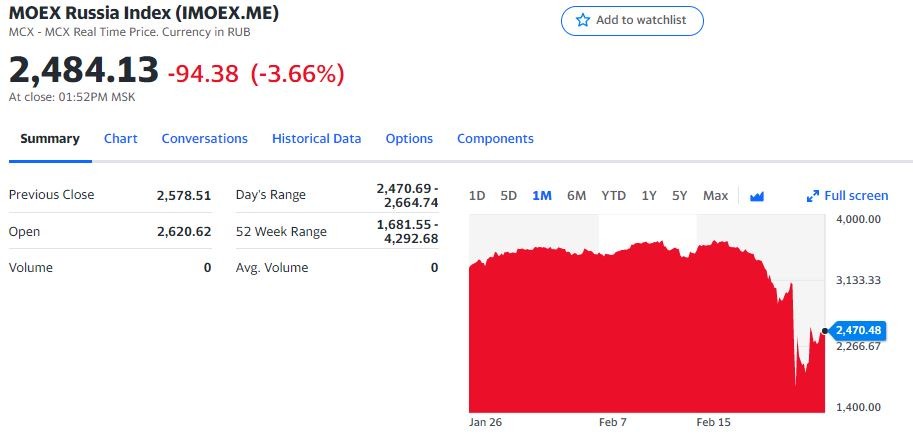The image size is (913, 435).
Task: Show YTD chart range
Action: pos(613,196)
